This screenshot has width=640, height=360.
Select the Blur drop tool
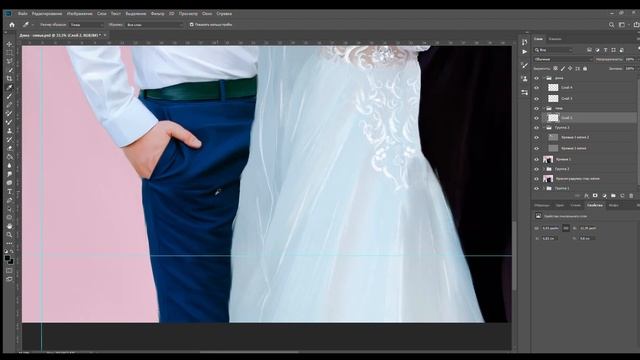(9, 166)
